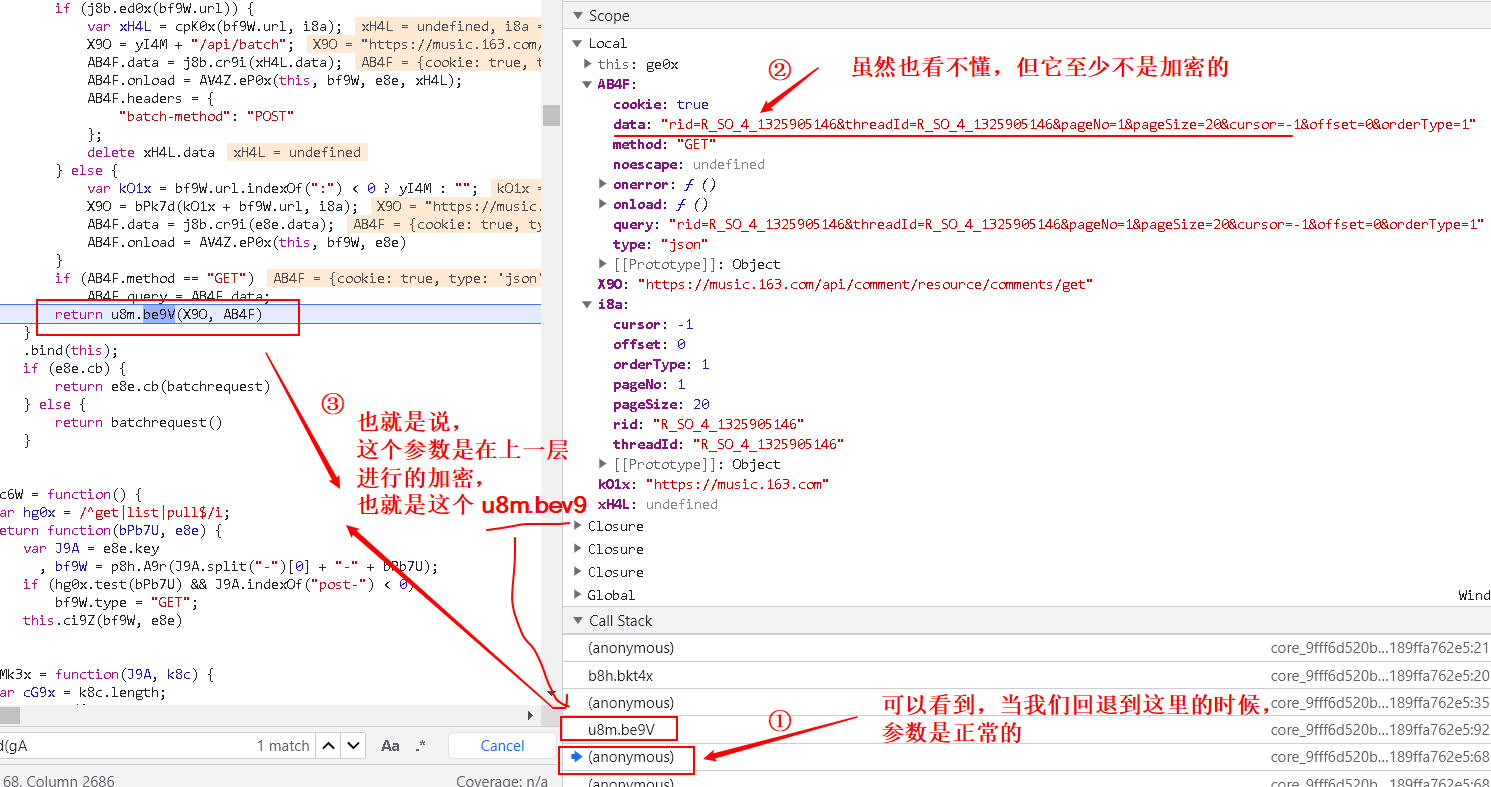Click the cookie: true property
Viewport: 1491px width, 787px height.
tap(660, 104)
